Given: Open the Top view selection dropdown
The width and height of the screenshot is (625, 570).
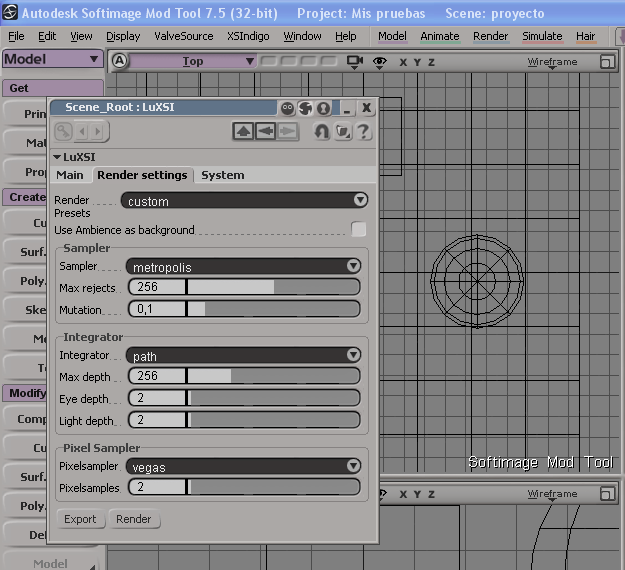Looking at the screenshot, I should pyautogui.click(x=192, y=61).
